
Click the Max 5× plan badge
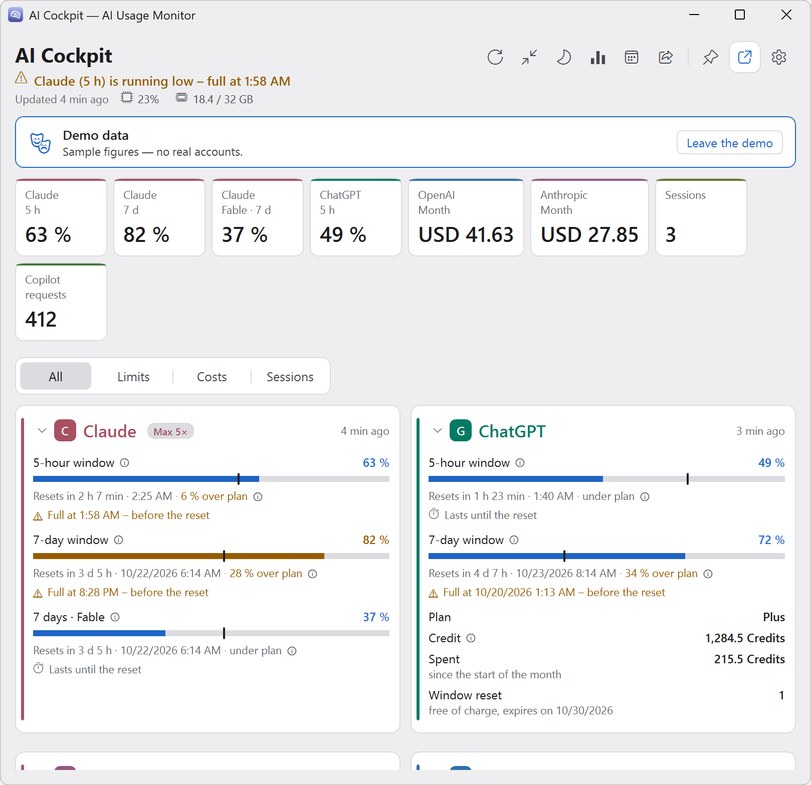pyautogui.click(x=170, y=431)
